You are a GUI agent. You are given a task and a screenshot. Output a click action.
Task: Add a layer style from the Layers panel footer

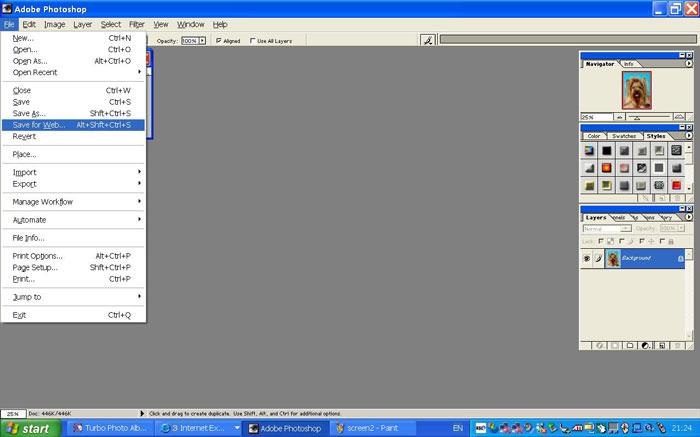click(x=600, y=345)
